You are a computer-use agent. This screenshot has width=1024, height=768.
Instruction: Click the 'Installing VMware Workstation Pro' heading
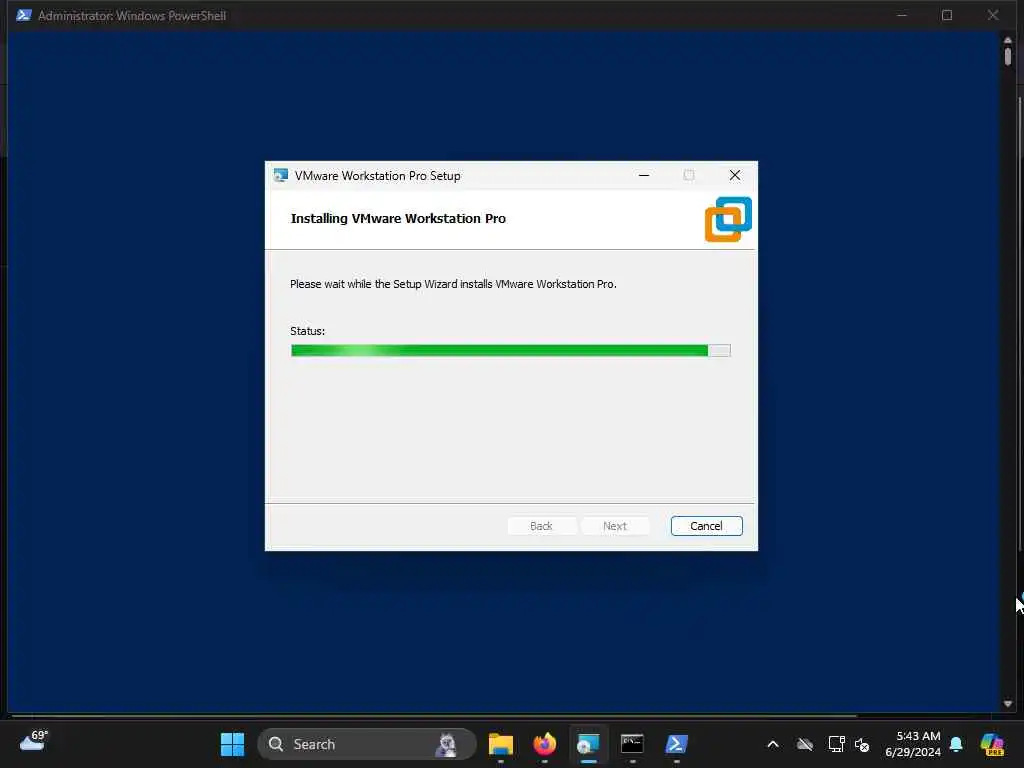(398, 219)
